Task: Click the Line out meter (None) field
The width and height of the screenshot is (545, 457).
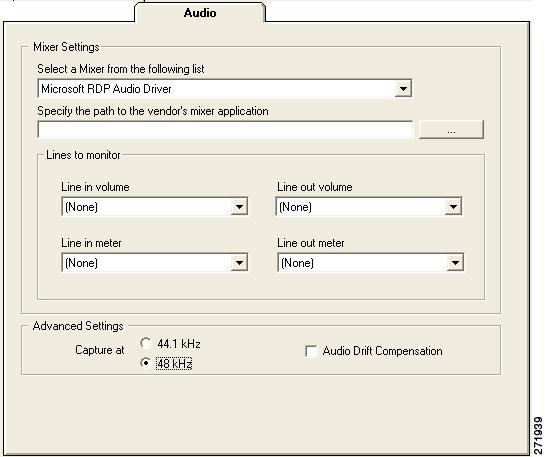Action: [371, 263]
